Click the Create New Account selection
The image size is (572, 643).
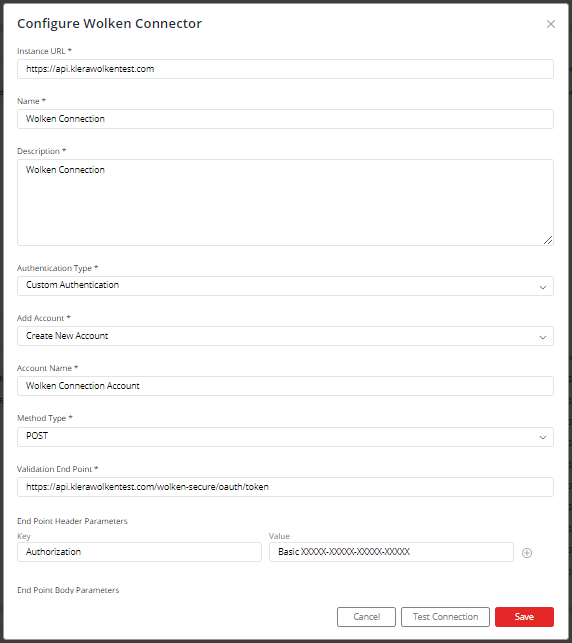(67, 335)
